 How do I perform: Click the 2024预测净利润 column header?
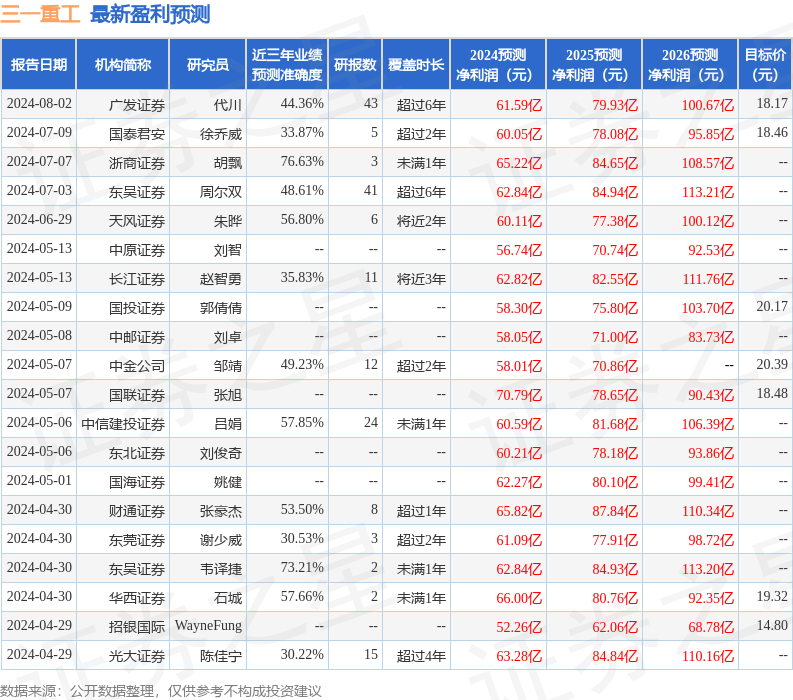[498, 65]
